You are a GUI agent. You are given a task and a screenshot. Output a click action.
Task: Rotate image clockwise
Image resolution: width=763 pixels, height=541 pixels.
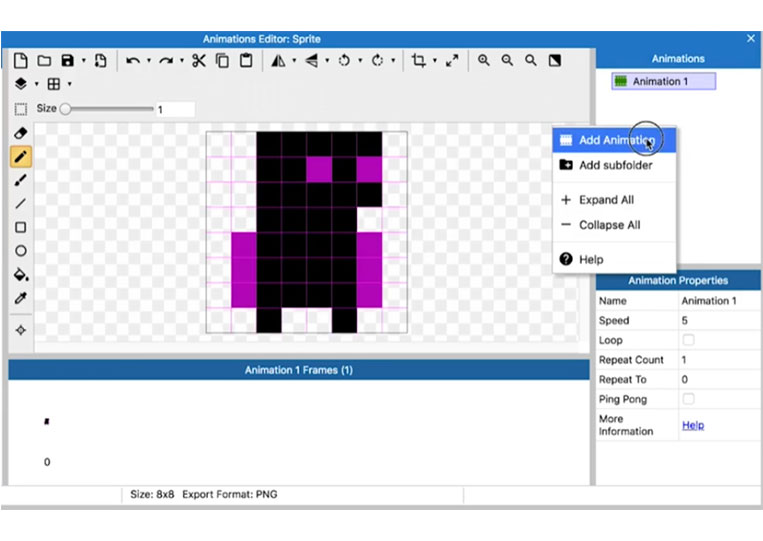pos(377,61)
